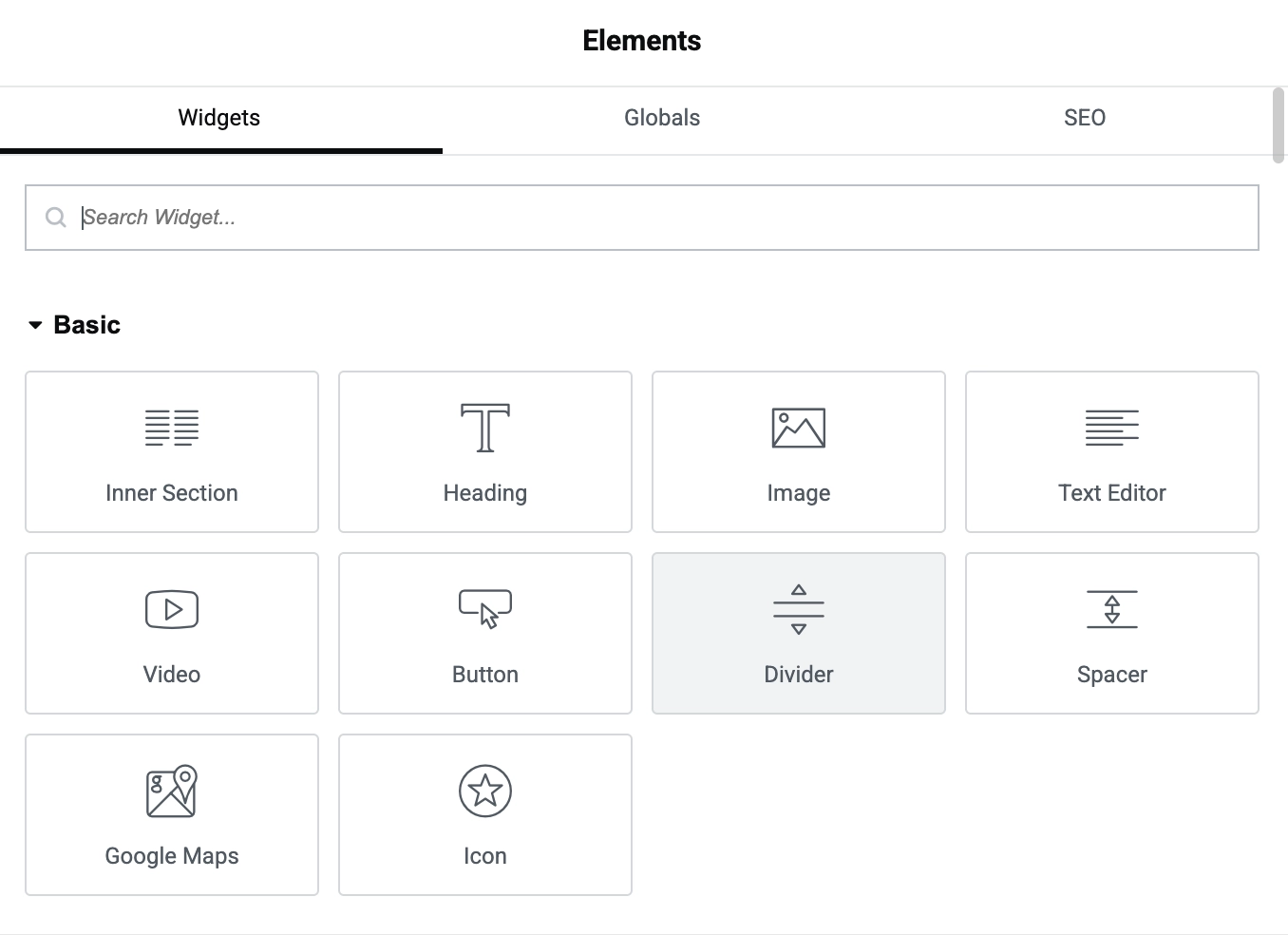Click the Basic section label
Screen dimensions: 1288x935
pyautogui.click(x=86, y=324)
